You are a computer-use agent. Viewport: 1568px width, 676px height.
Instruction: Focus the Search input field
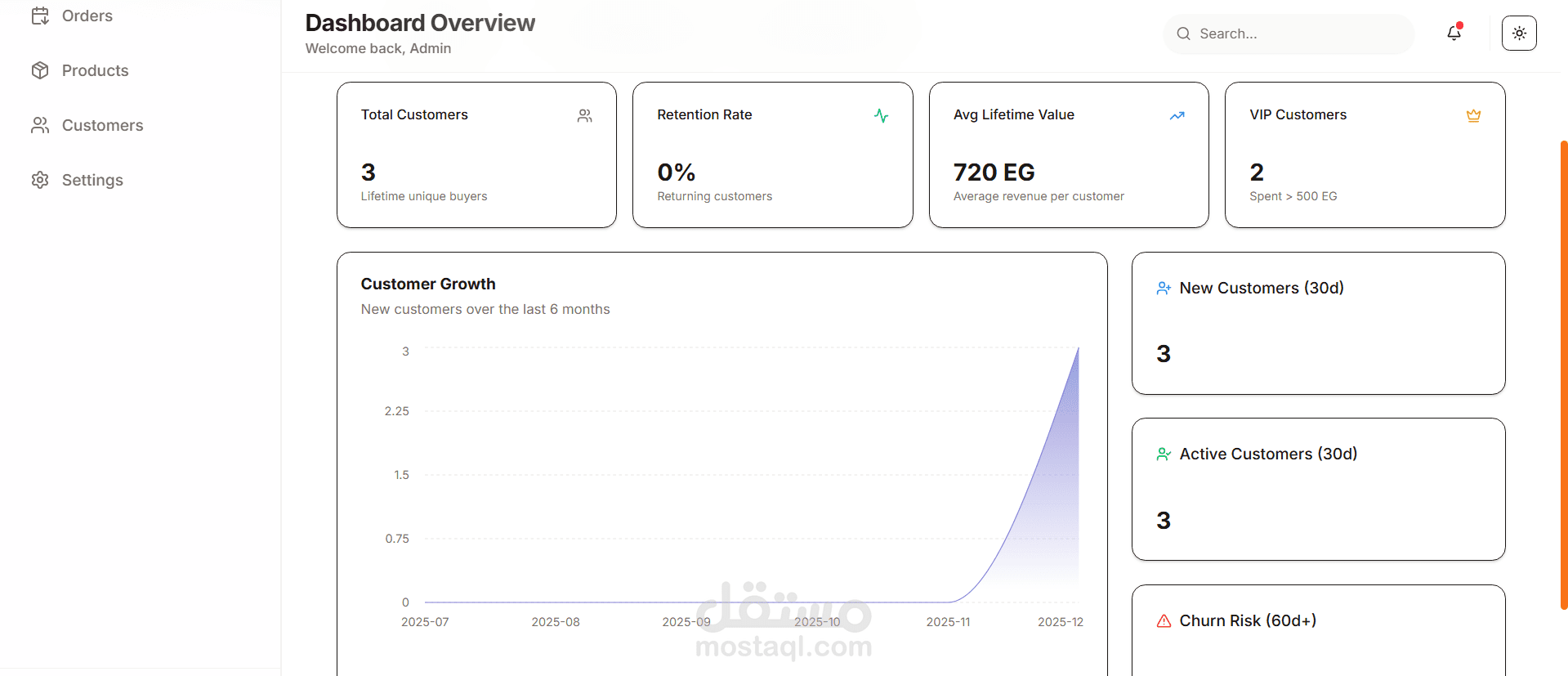click(x=1299, y=34)
